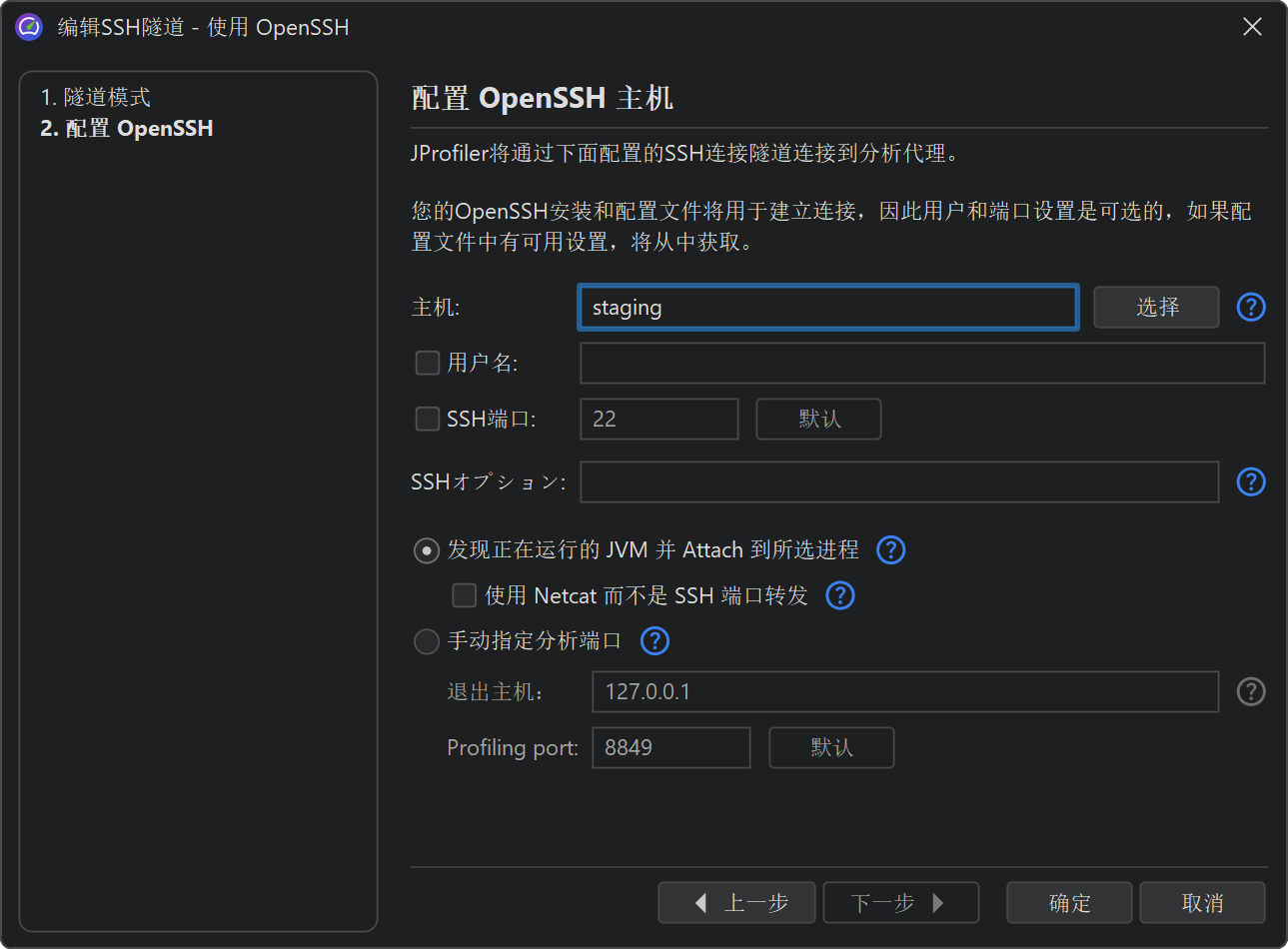Close the SSH tunnel dialog window
This screenshot has height=949, width=1288.
[1252, 27]
